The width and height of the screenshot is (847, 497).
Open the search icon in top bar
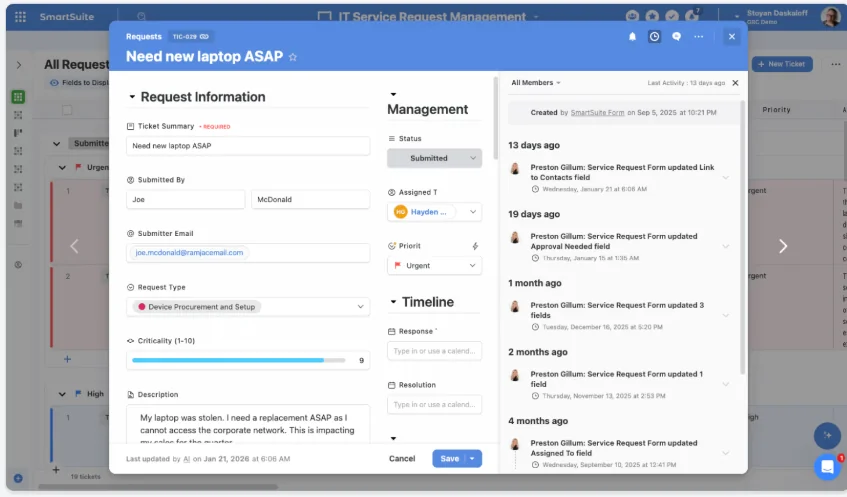pyautogui.click(x=142, y=17)
